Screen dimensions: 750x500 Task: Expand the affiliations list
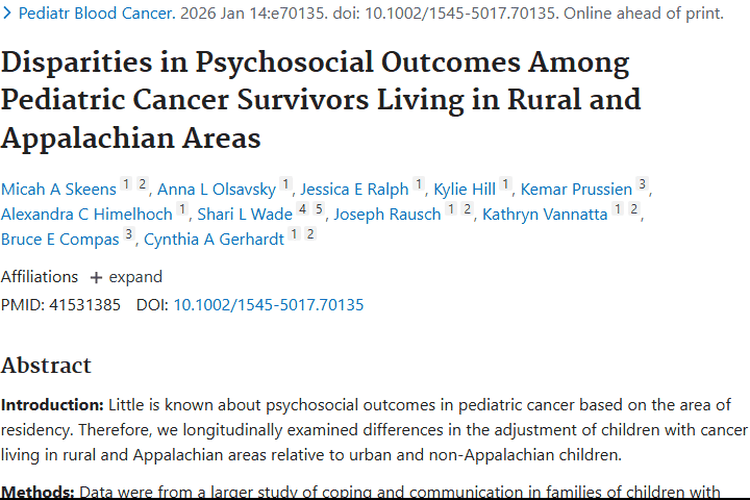coord(125,277)
